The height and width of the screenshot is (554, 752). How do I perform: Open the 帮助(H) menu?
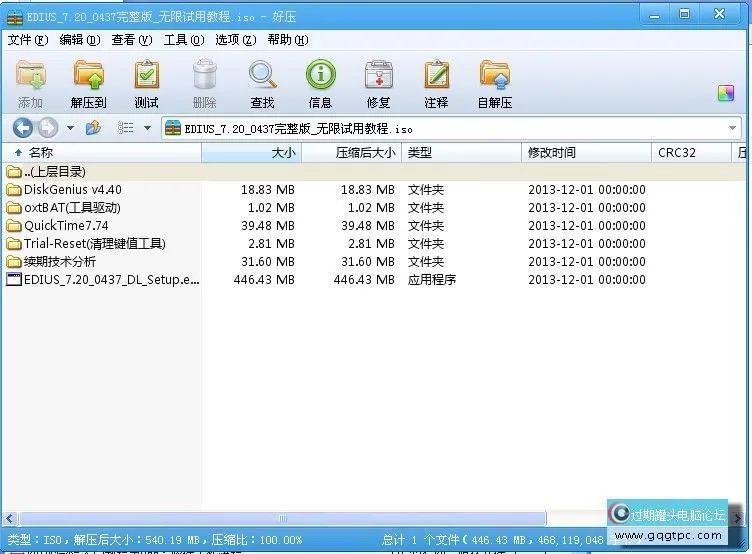pyautogui.click(x=288, y=40)
